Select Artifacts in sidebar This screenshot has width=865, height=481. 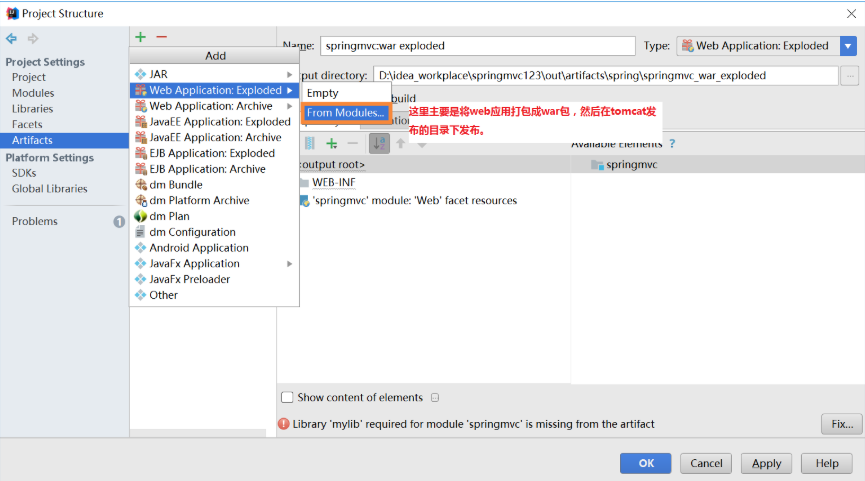click(x=64, y=140)
